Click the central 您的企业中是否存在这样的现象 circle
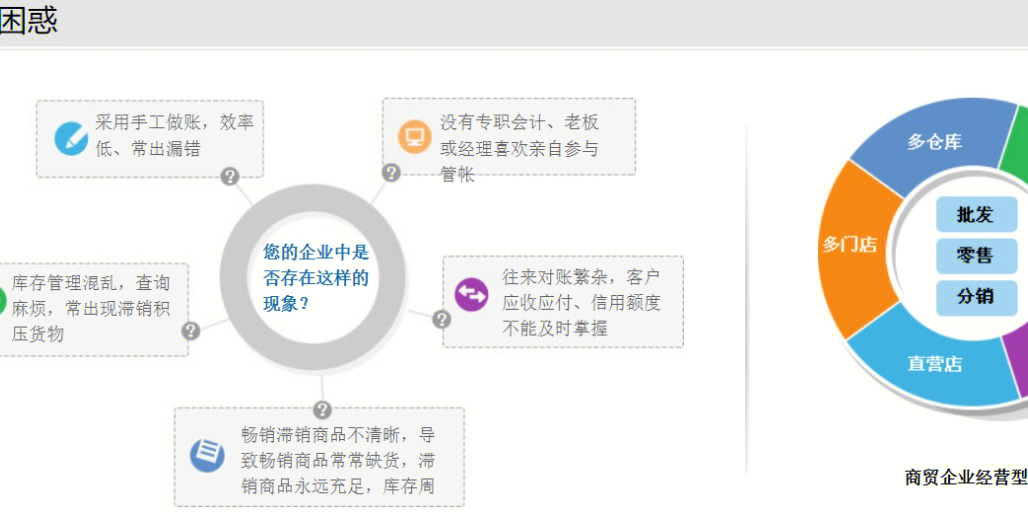The height and width of the screenshot is (514, 1028). point(314,277)
